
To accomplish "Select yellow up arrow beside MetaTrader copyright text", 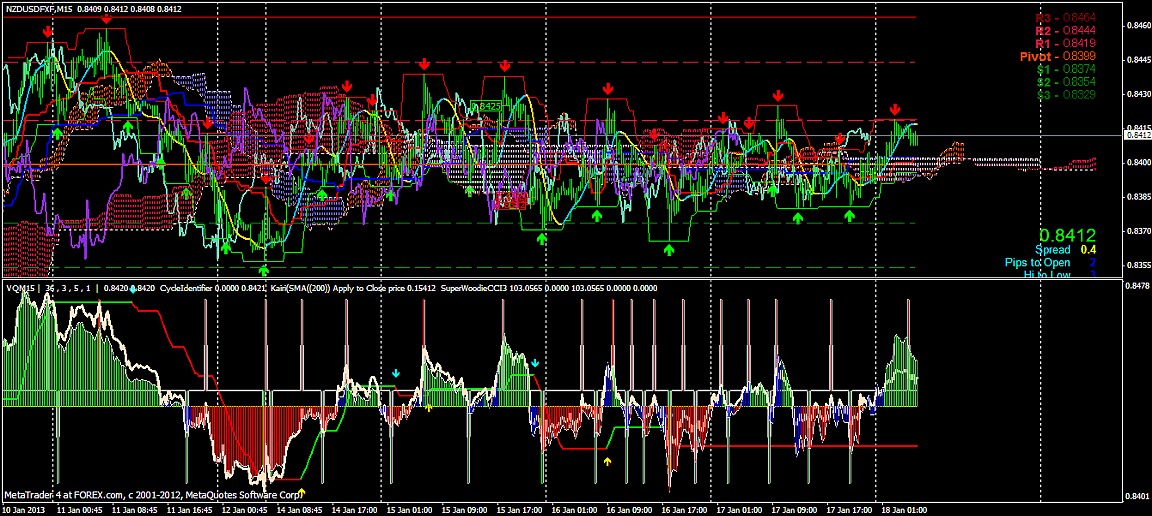I will click(x=305, y=492).
